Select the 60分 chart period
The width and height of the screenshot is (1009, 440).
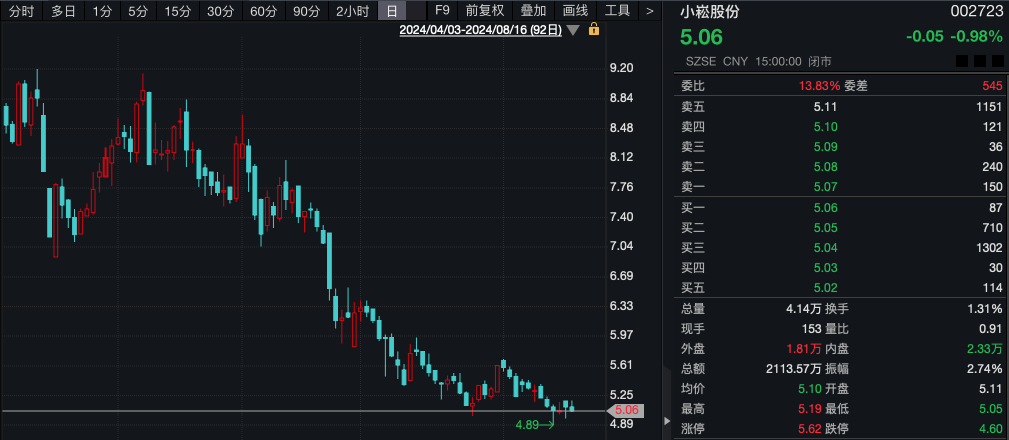[x=263, y=11]
